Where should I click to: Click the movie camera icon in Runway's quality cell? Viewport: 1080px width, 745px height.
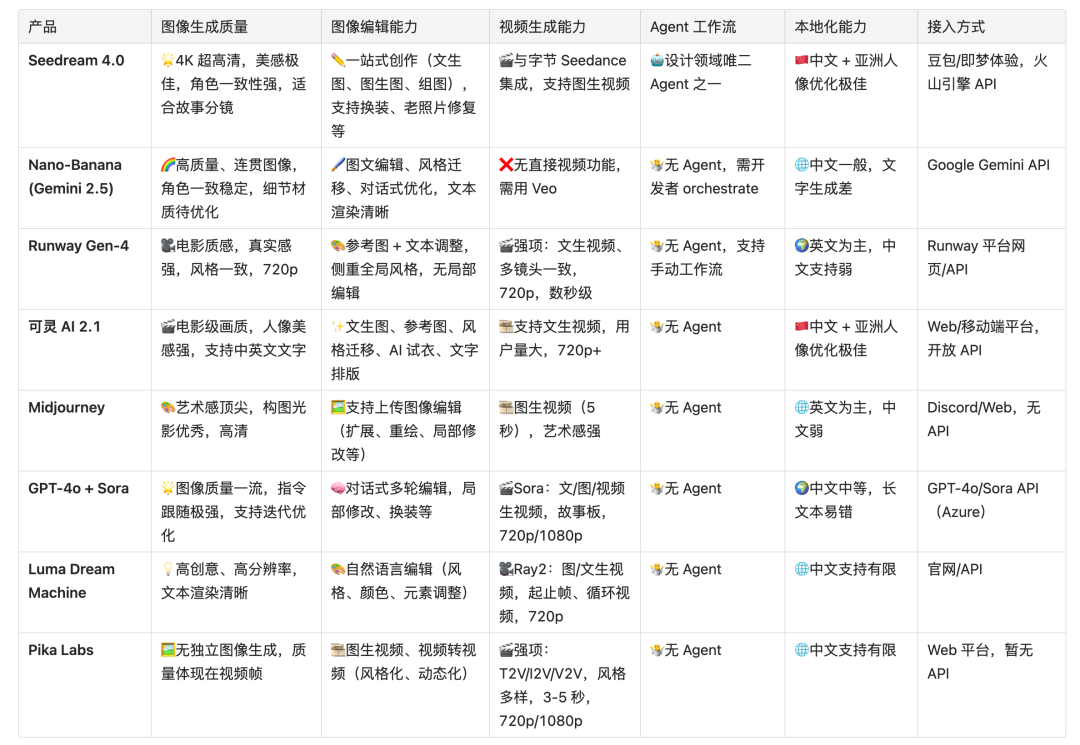click(x=166, y=245)
